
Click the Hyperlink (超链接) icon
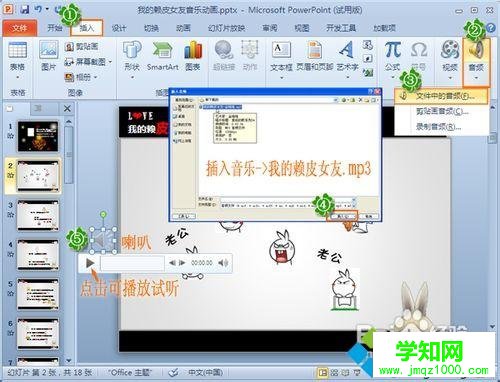click(x=223, y=50)
